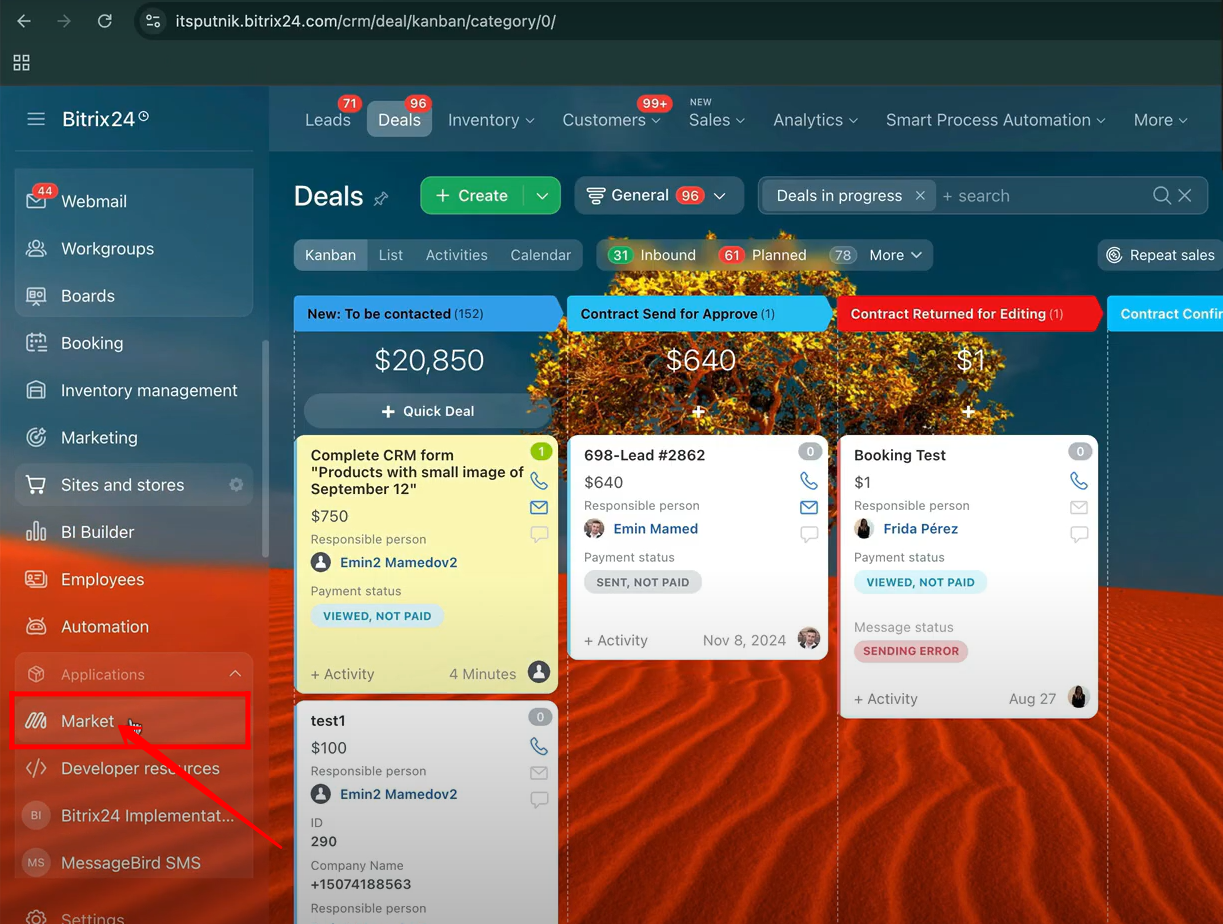Click the search magnifier icon in filter bar
1223x924 pixels.
point(1161,196)
